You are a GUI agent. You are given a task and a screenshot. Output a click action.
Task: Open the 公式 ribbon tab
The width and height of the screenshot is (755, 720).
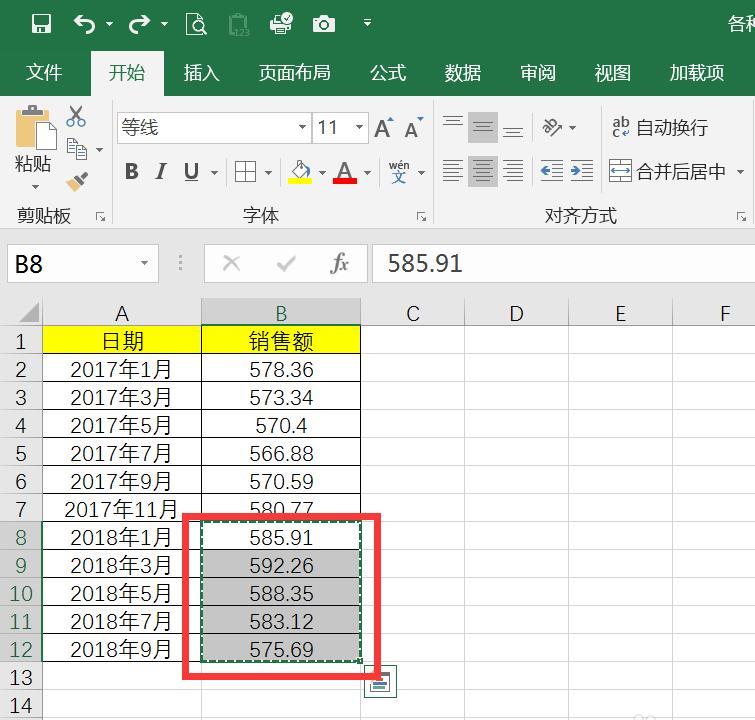[x=388, y=73]
